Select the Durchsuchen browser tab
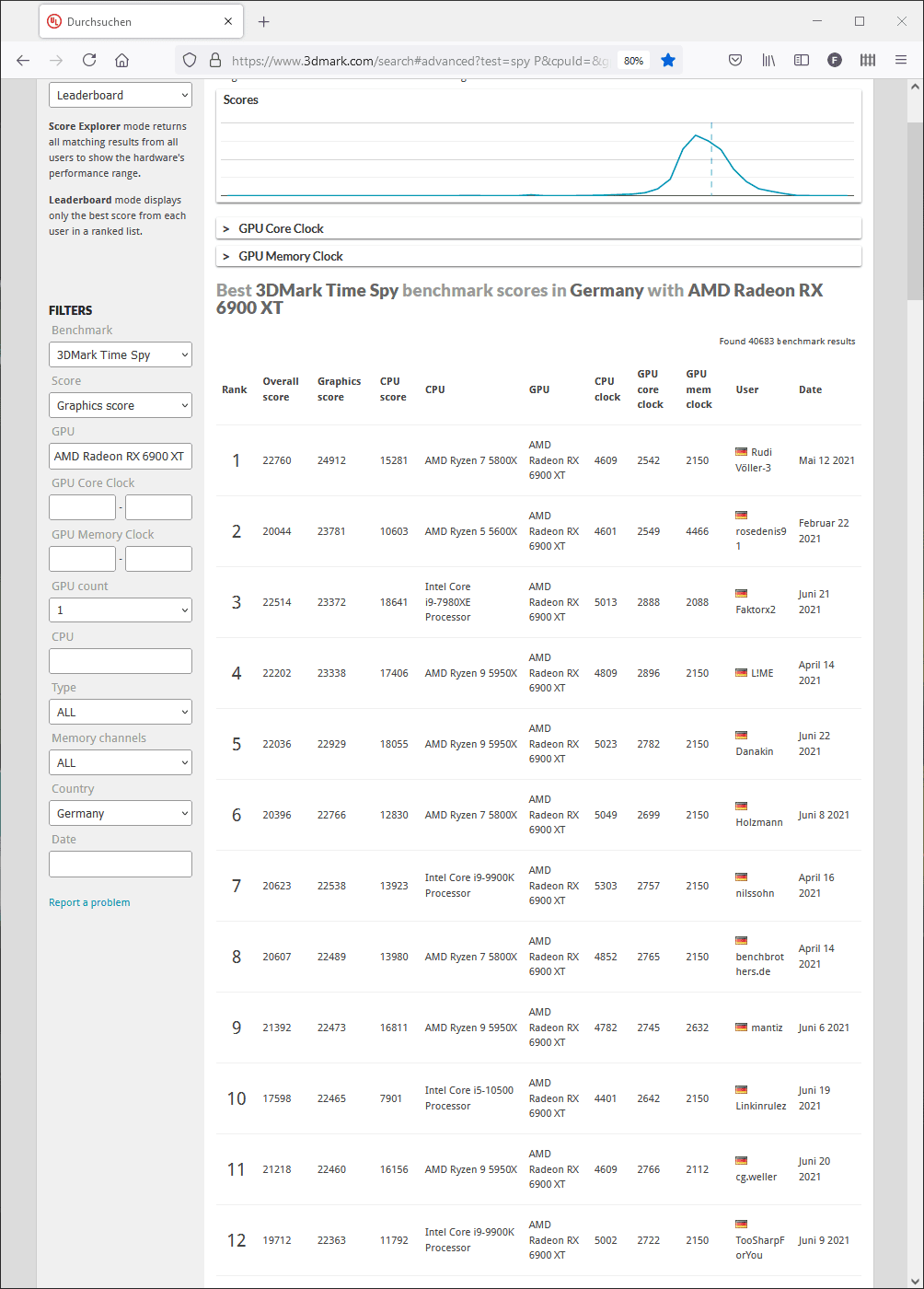Image resolution: width=924 pixels, height=1289 pixels. pyautogui.click(x=141, y=21)
